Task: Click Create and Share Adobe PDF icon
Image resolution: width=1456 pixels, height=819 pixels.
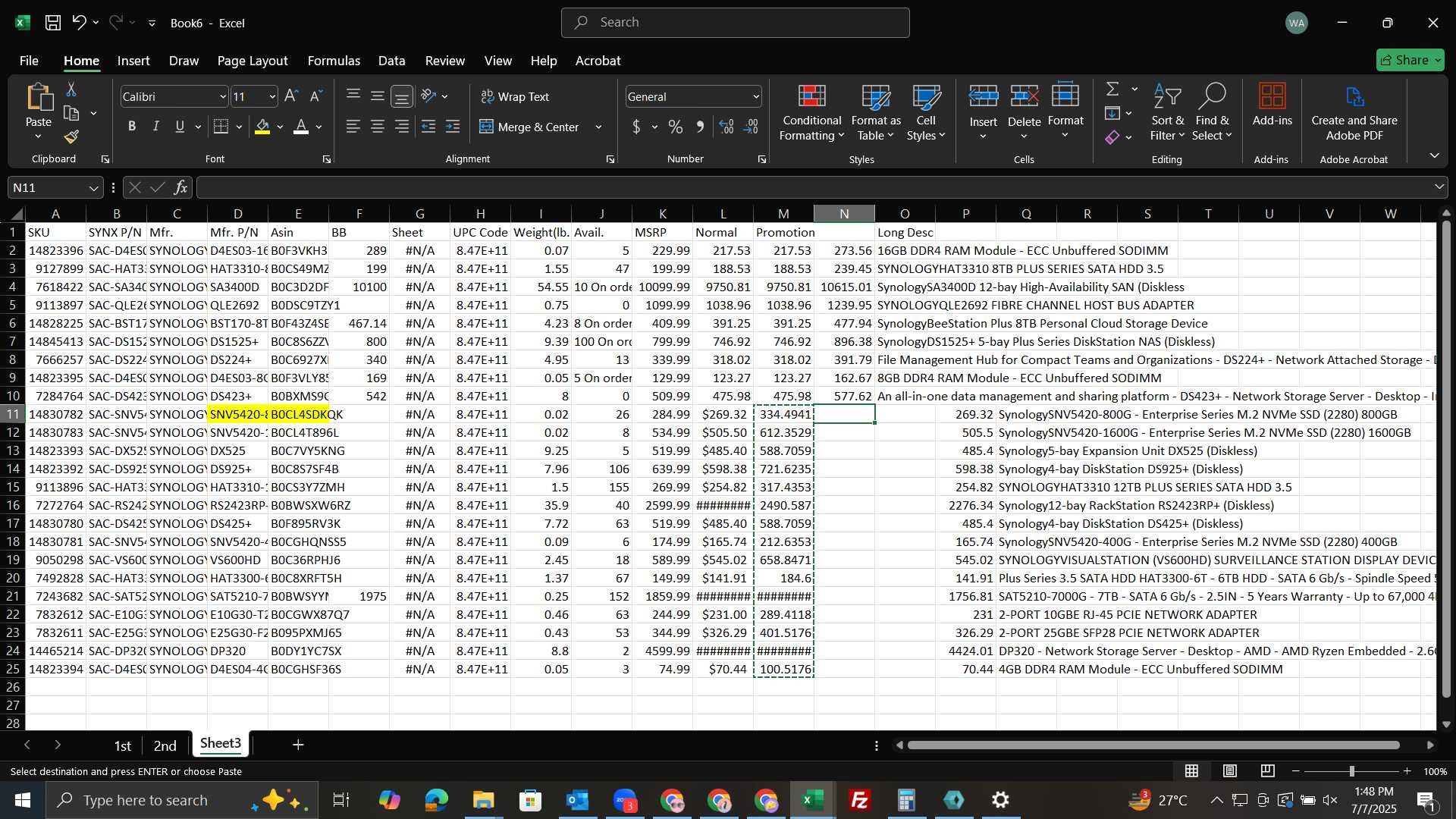Action: (1354, 111)
